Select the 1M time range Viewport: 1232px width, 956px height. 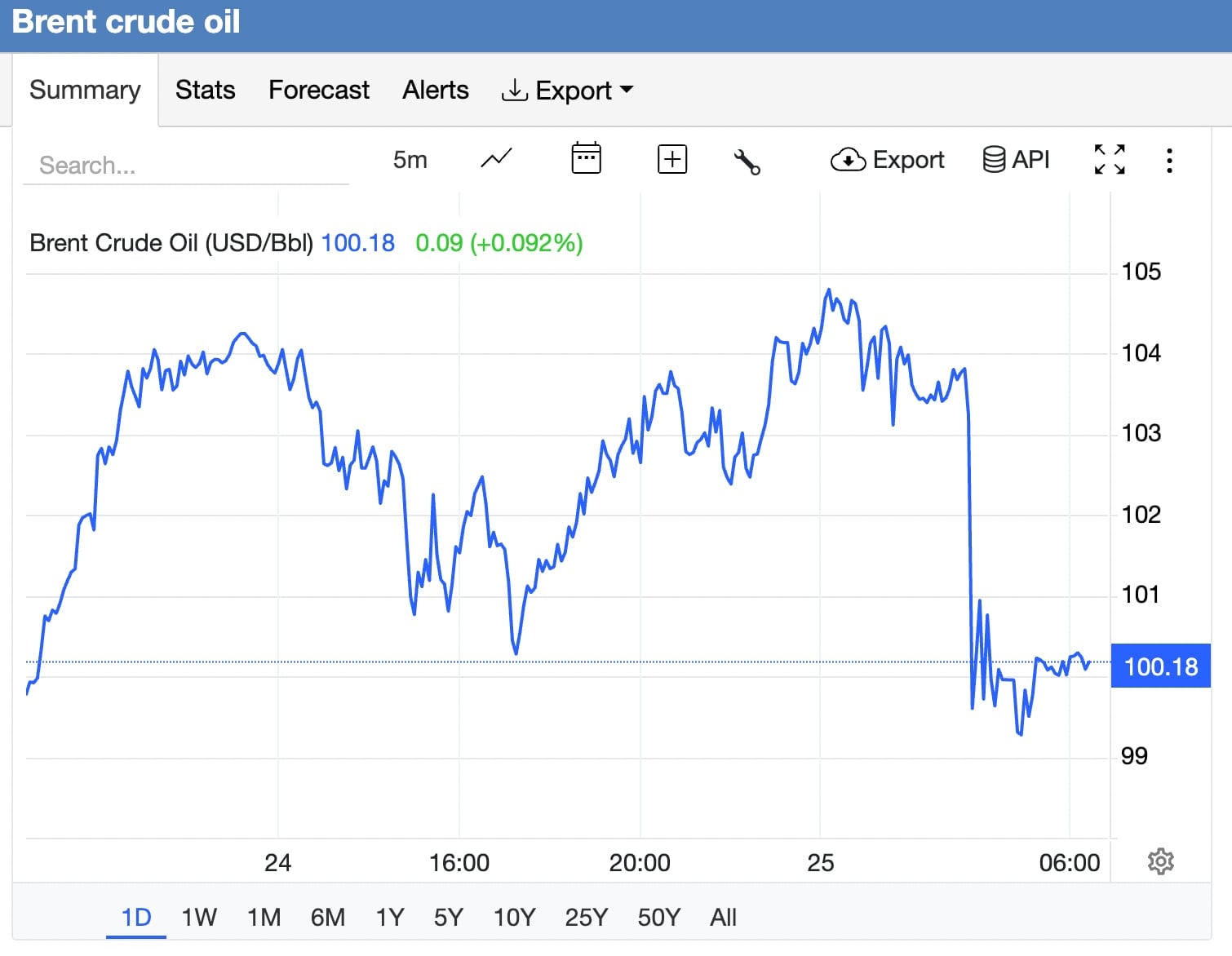click(x=264, y=918)
